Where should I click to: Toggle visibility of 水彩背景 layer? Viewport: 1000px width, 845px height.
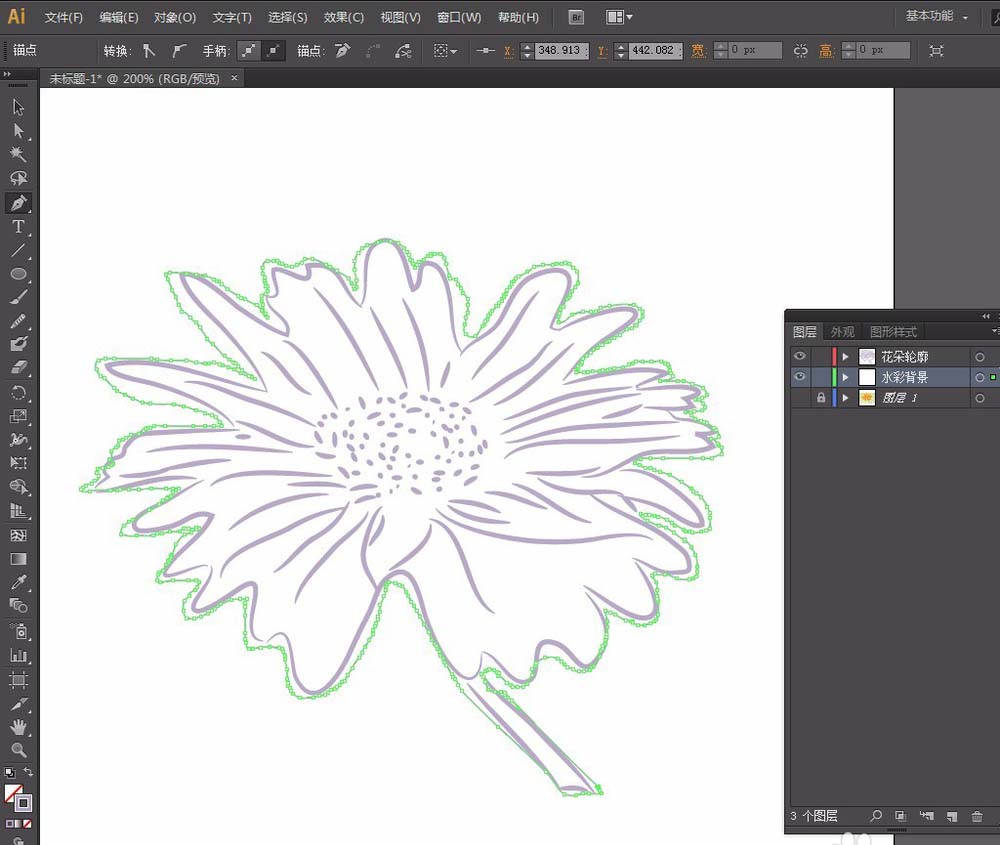[799, 377]
